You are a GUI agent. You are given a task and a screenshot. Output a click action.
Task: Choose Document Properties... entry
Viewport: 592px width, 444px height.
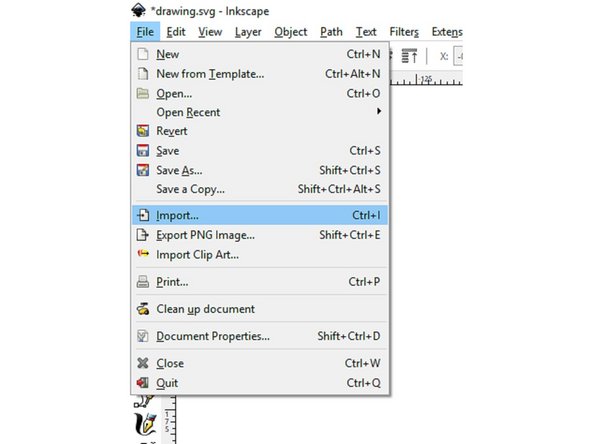(x=260, y=336)
